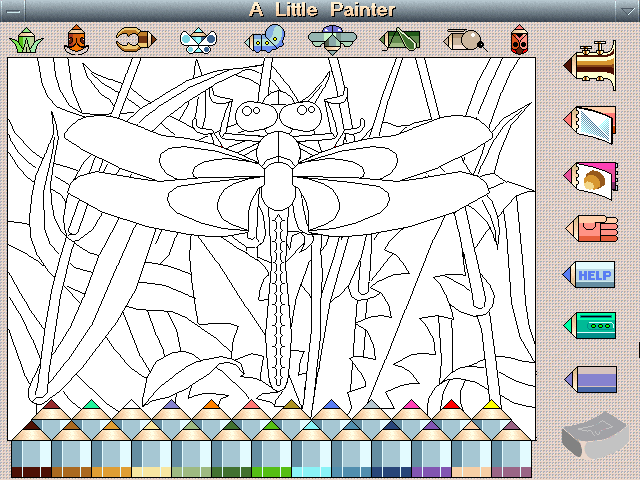Choose the winged fly pencil with purple head
Image resolution: width=640 pixels, height=480 pixels.
[332, 40]
